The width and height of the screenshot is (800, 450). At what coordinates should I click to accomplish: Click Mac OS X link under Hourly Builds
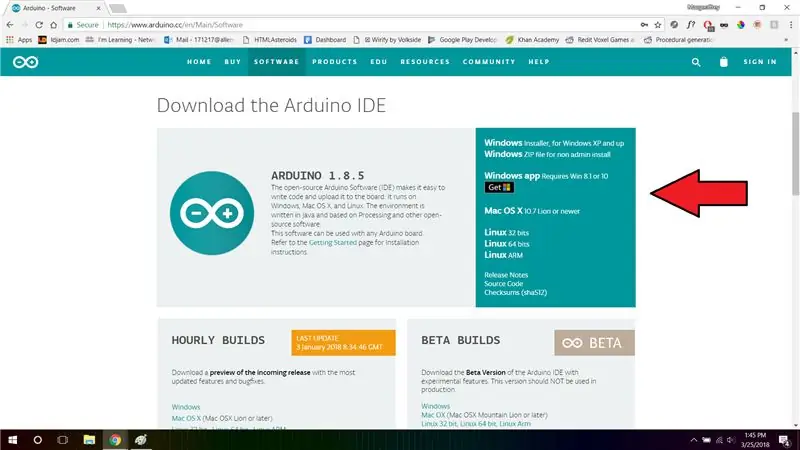point(186,418)
